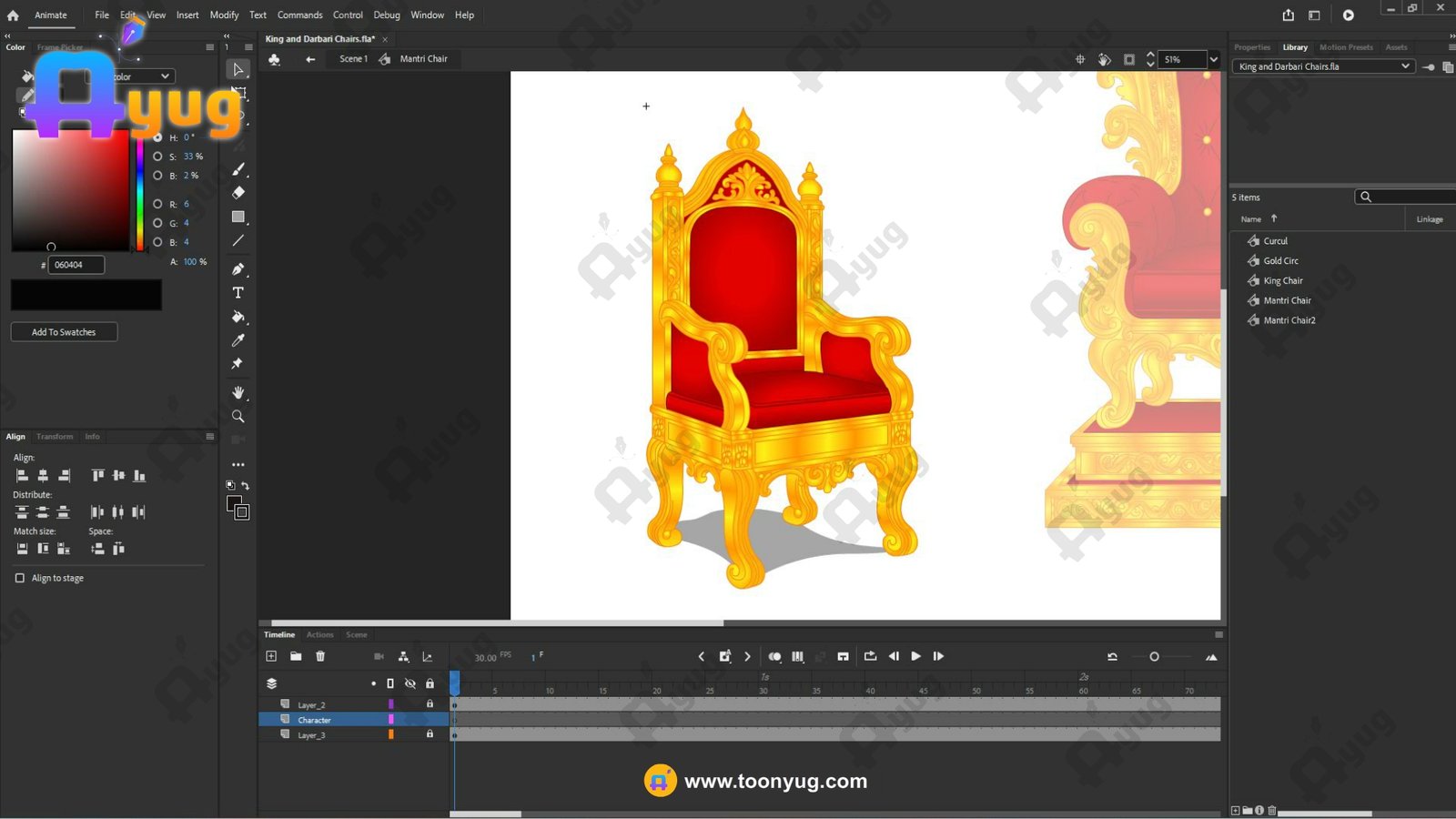1456x819 pixels.
Task: Enable onion skin in timeline
Action: (774, 656)
